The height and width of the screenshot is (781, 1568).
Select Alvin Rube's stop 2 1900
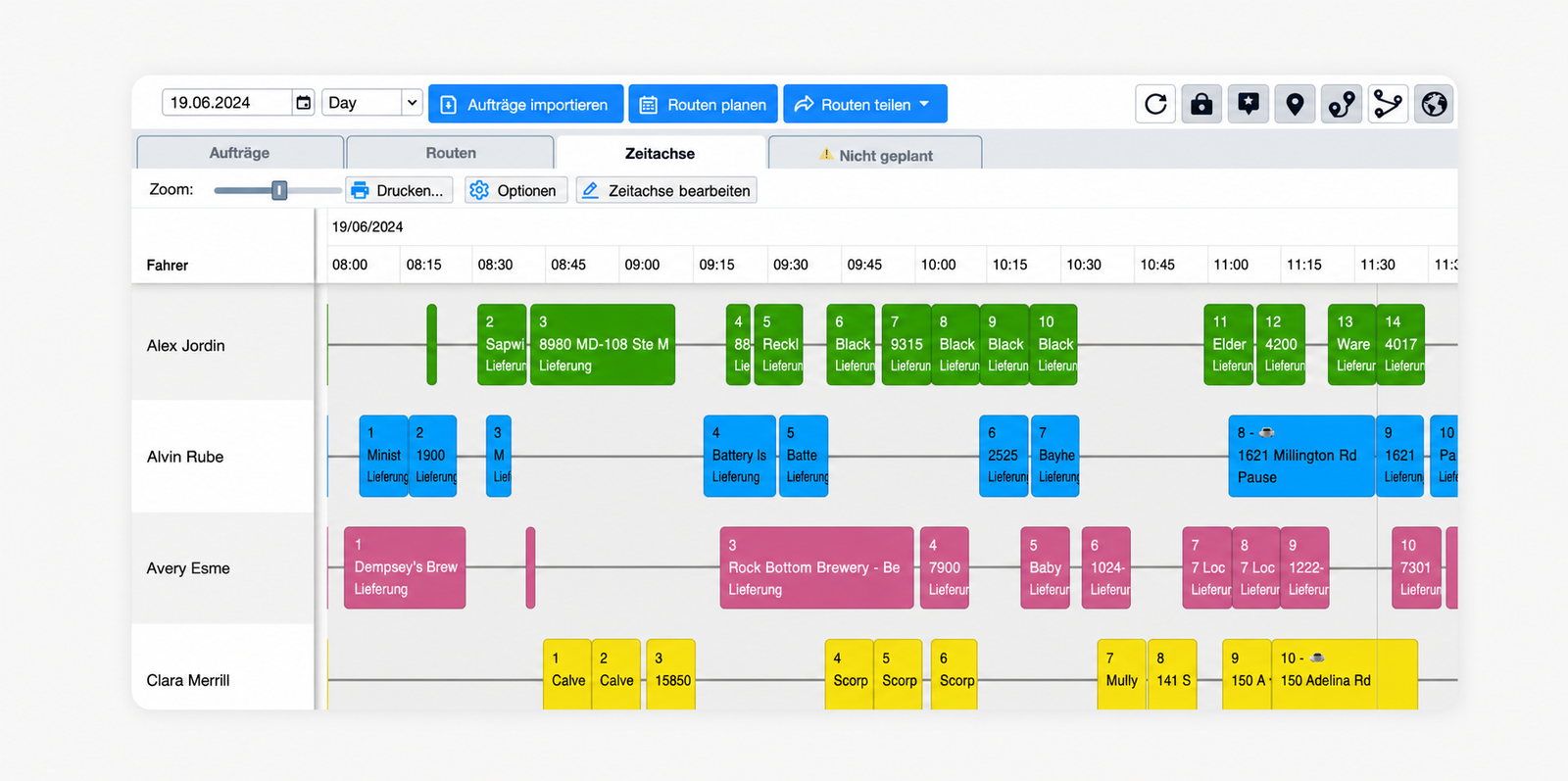432,456
